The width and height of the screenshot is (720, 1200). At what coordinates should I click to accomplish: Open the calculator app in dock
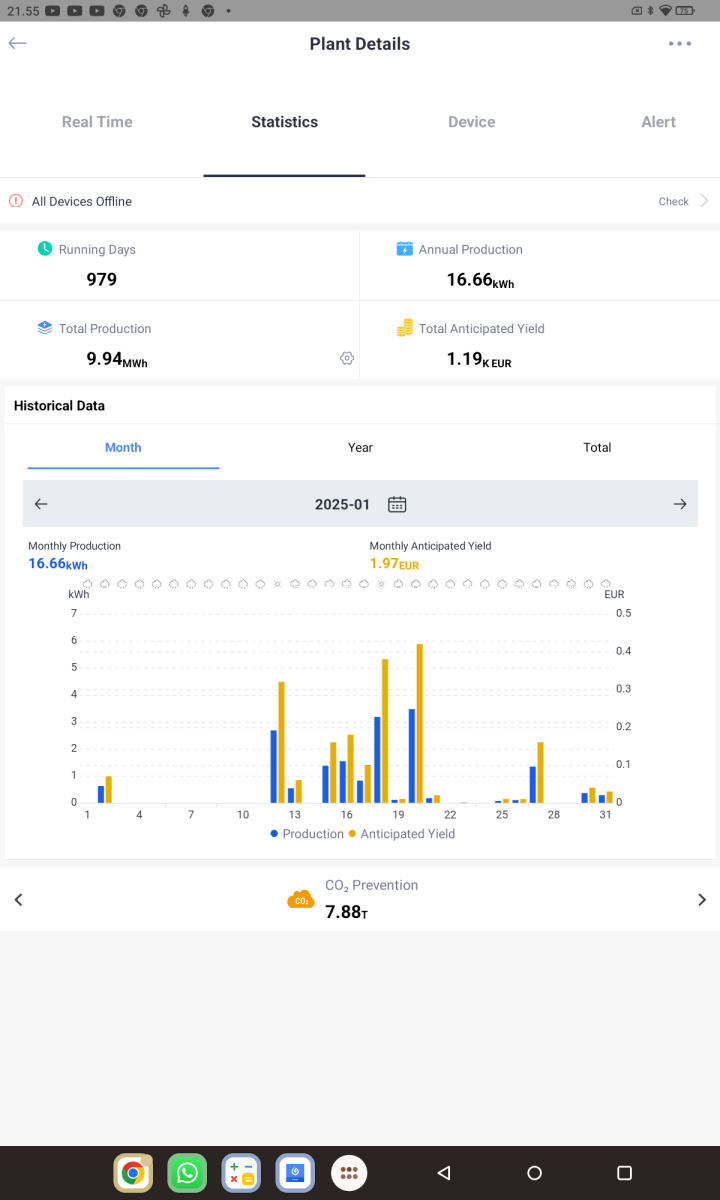[241, 1173]
